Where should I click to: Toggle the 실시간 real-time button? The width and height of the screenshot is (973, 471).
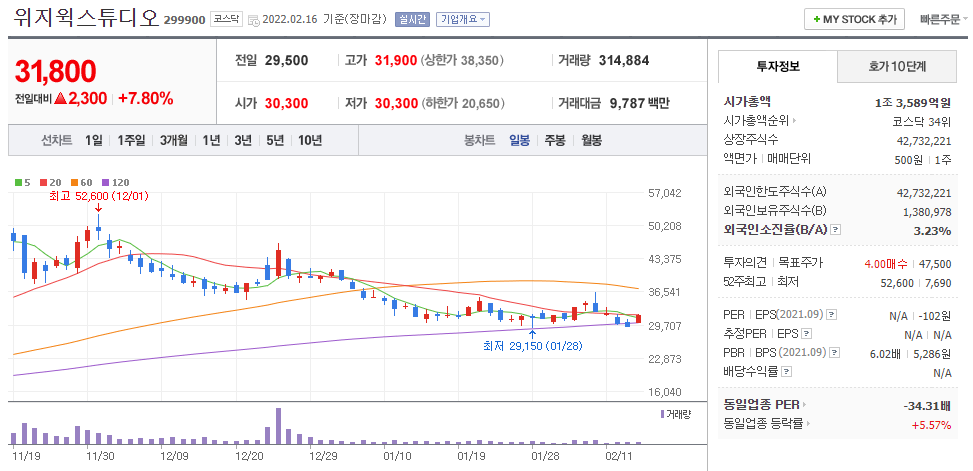tap(412, 19)
